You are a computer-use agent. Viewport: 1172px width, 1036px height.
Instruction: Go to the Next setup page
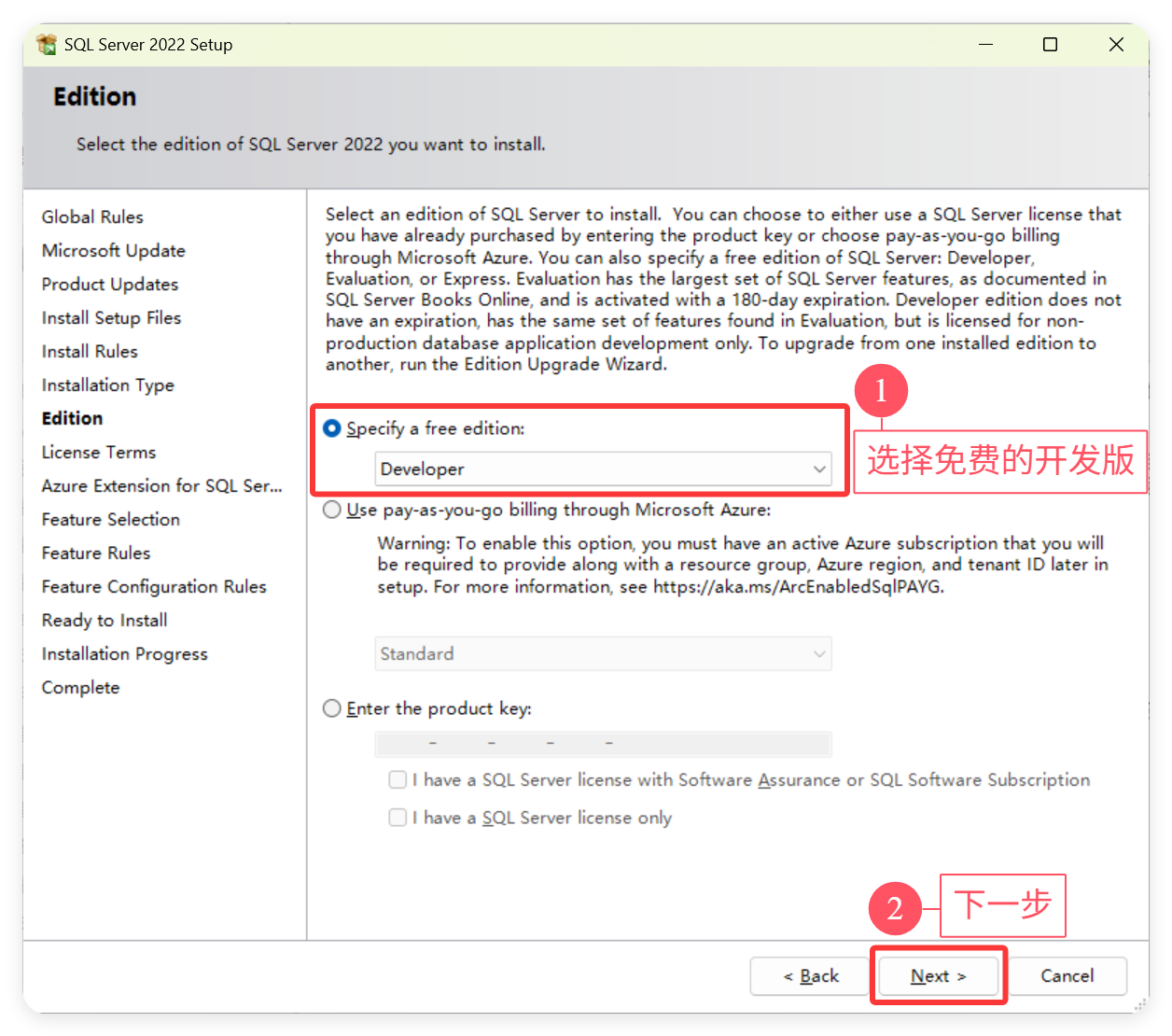pyautogui.click(x=938, y=976)
